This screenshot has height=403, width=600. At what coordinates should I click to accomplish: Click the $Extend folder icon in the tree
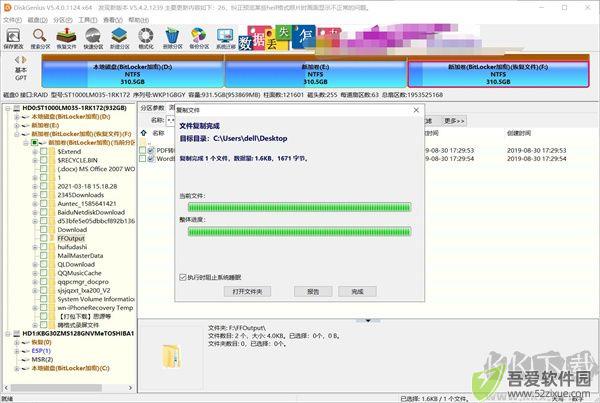coord(52,152)
